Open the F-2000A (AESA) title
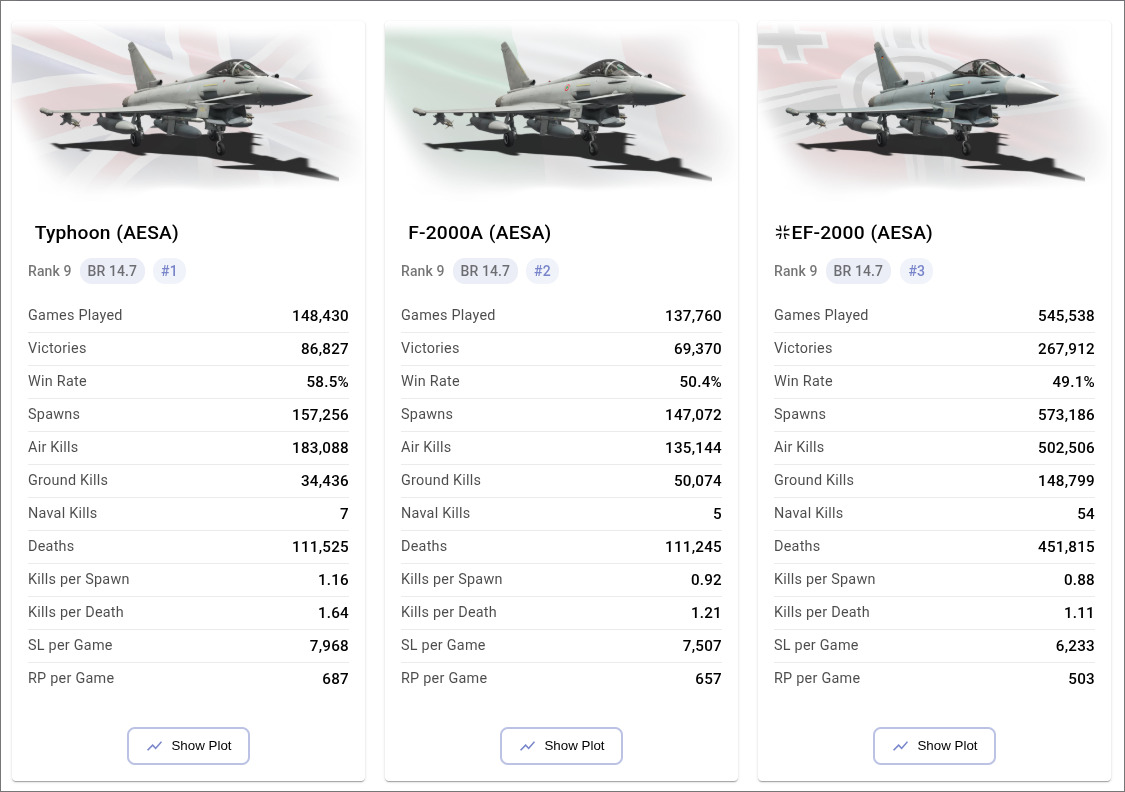1125x792 pixels. [480, 233]
